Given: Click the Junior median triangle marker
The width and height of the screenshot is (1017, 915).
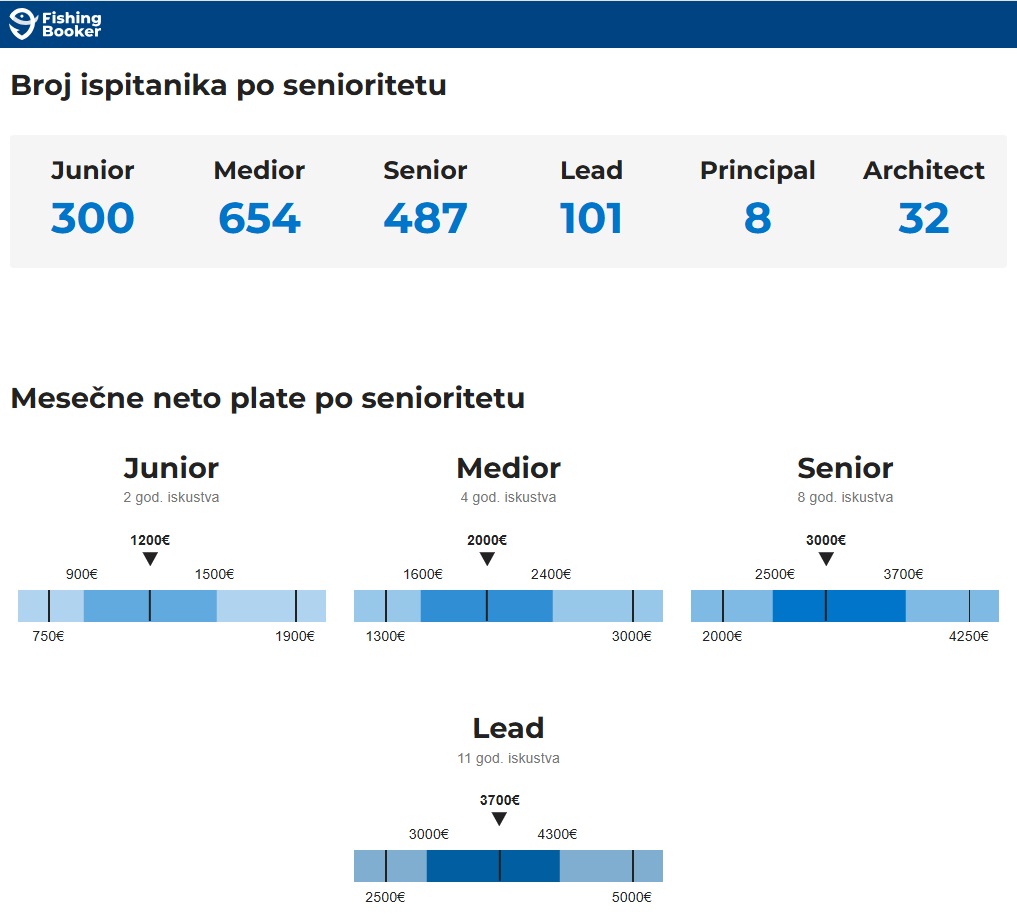Looking at the screenshot, I should 150,559.
